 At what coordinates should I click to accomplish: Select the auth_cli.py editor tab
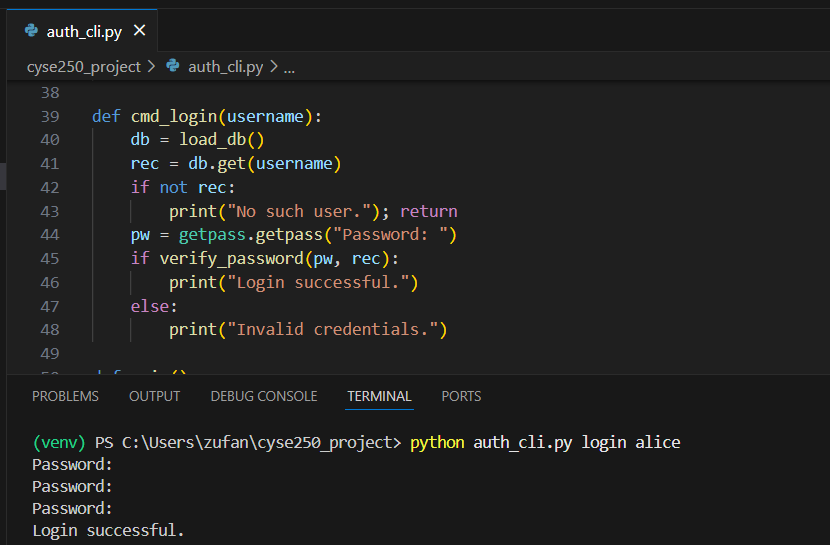(x=84, y=31)
